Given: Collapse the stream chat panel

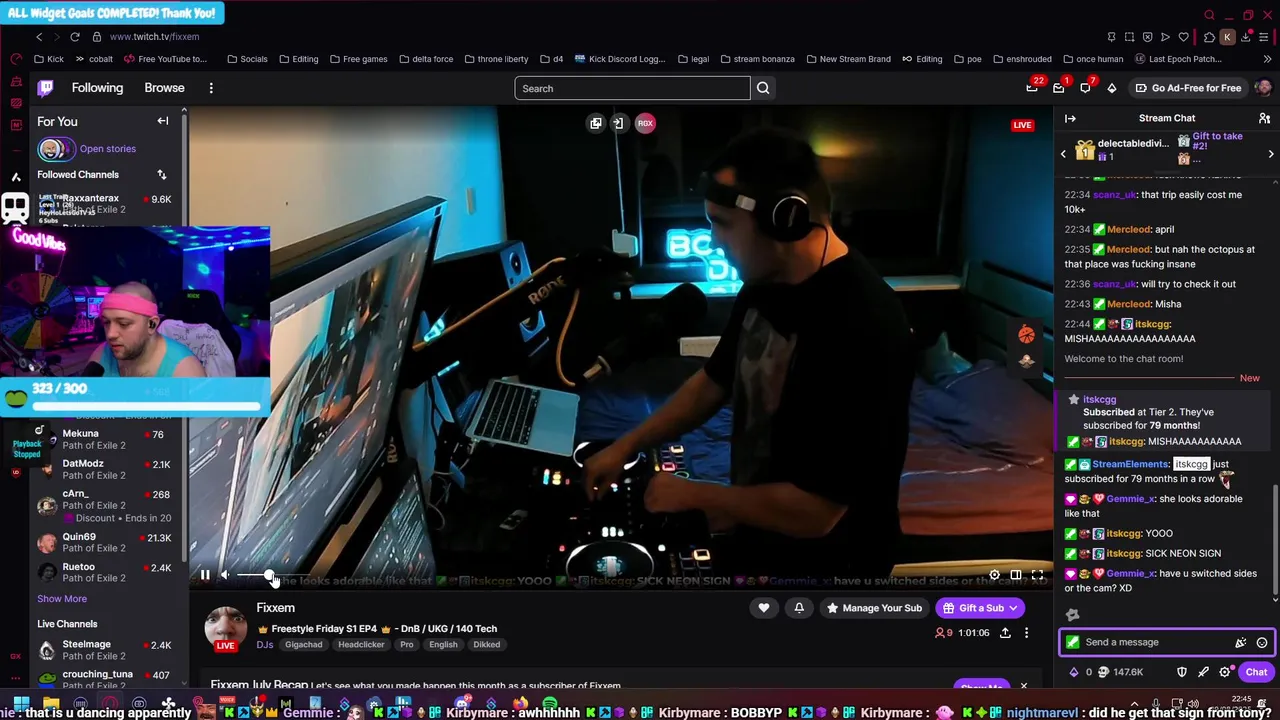Looking at the screenshot, I should pos(1070,118).
